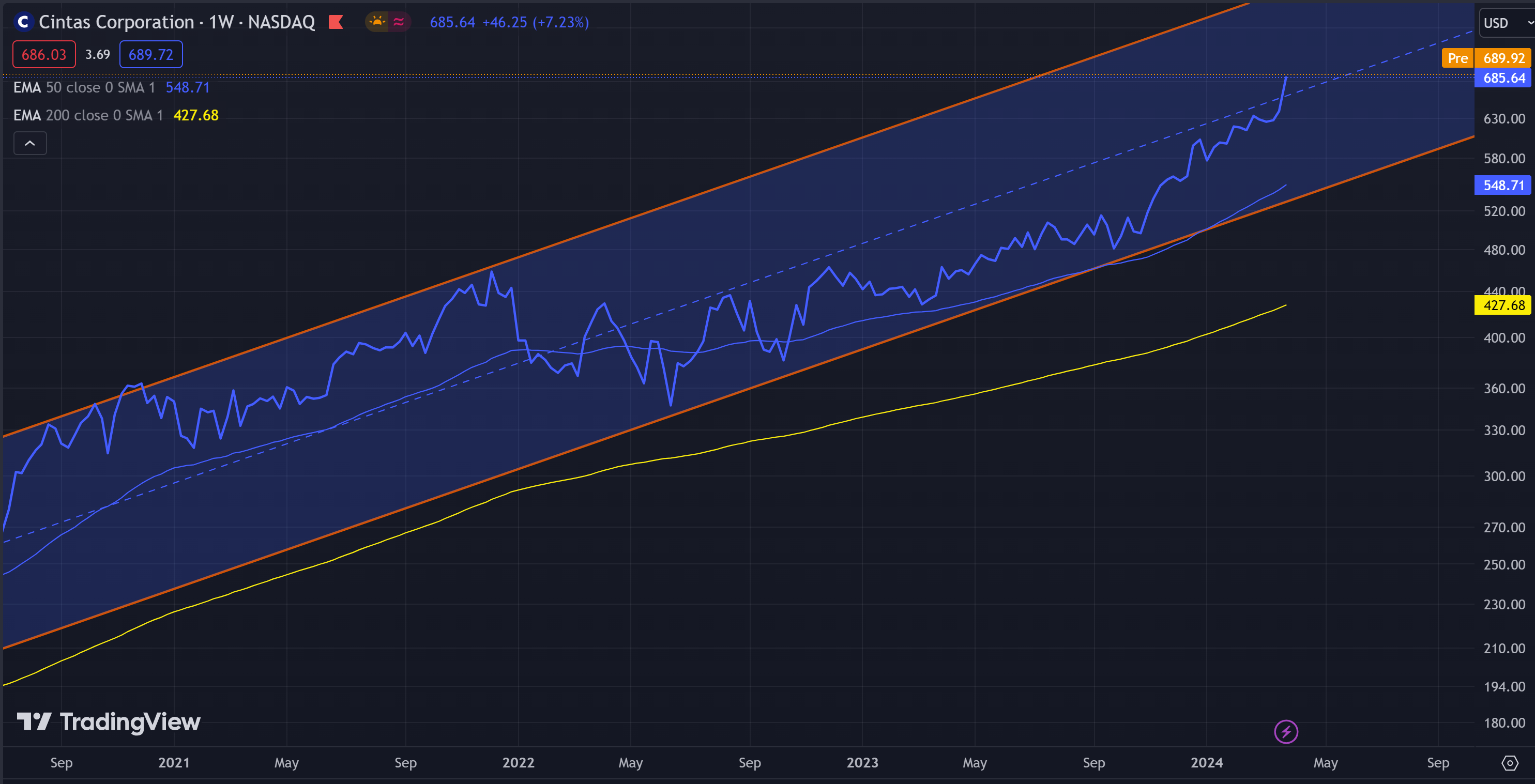Click the 2024 label on time axis
The width and height of the screenshot is (1535, 784).
1206,763
